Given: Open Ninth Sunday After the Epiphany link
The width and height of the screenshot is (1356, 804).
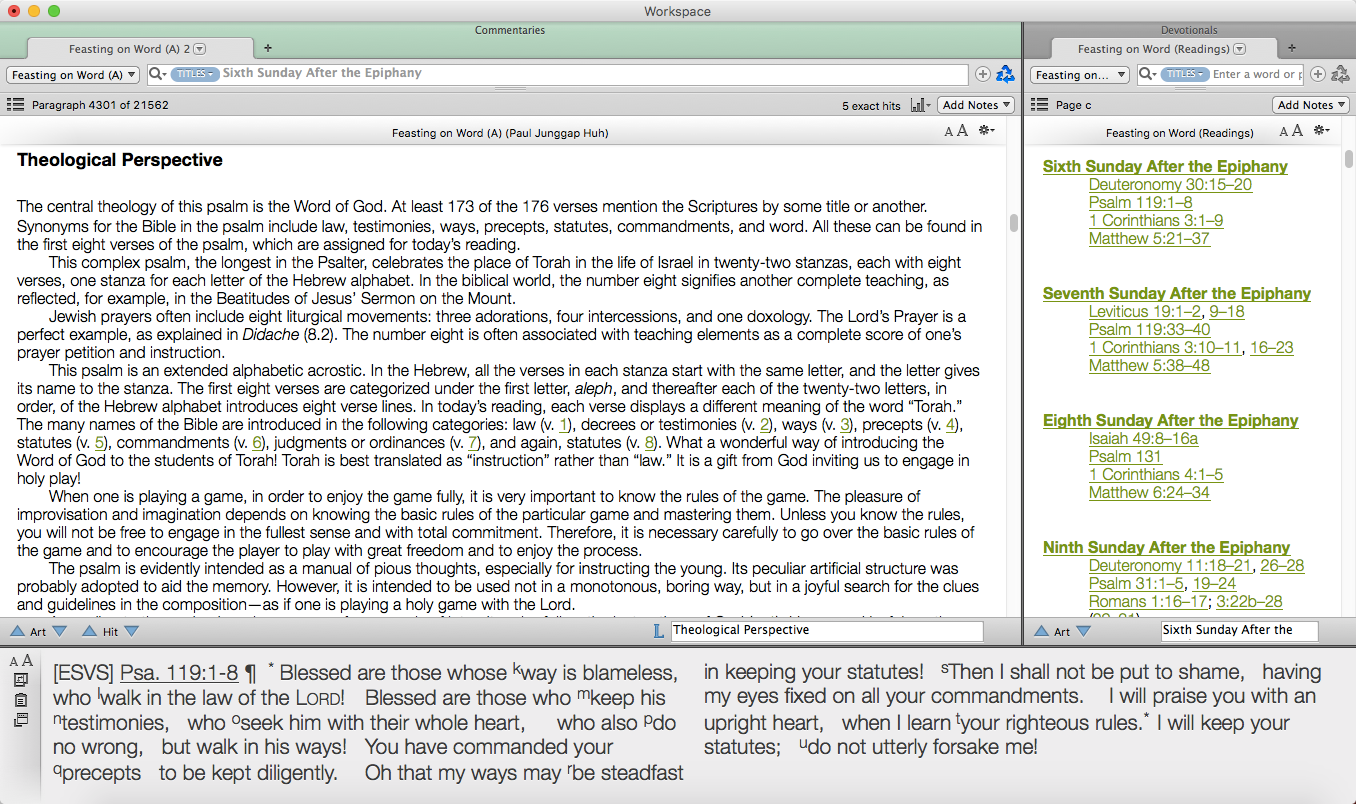Looking at the screenshot, I should (1166, 547).
